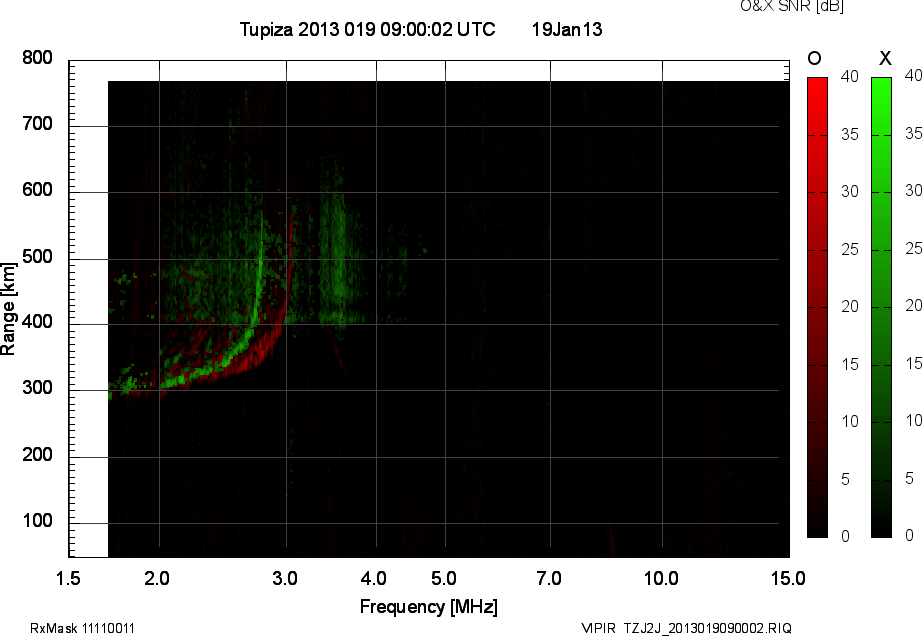Viewport: 922px width, 636px height.
Task: Click the file name 'TZJ2J_2013019090002.RIQ'
Action: pyautogui.click(x=708, y=628)
